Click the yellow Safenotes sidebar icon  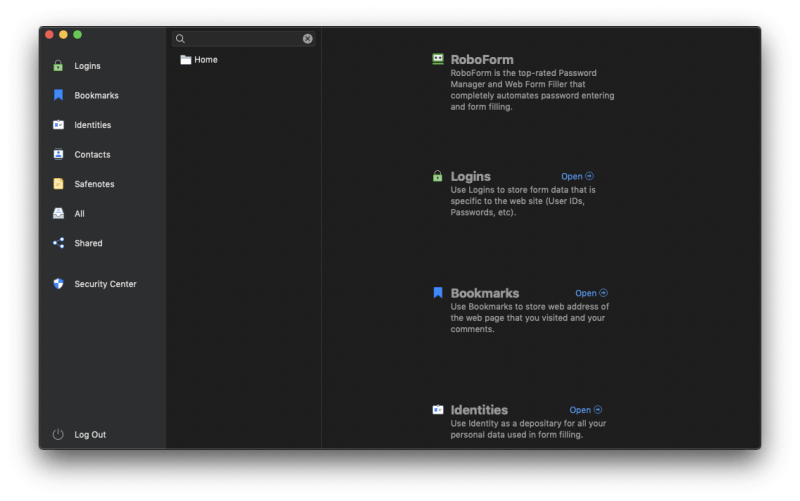point(58,184)
